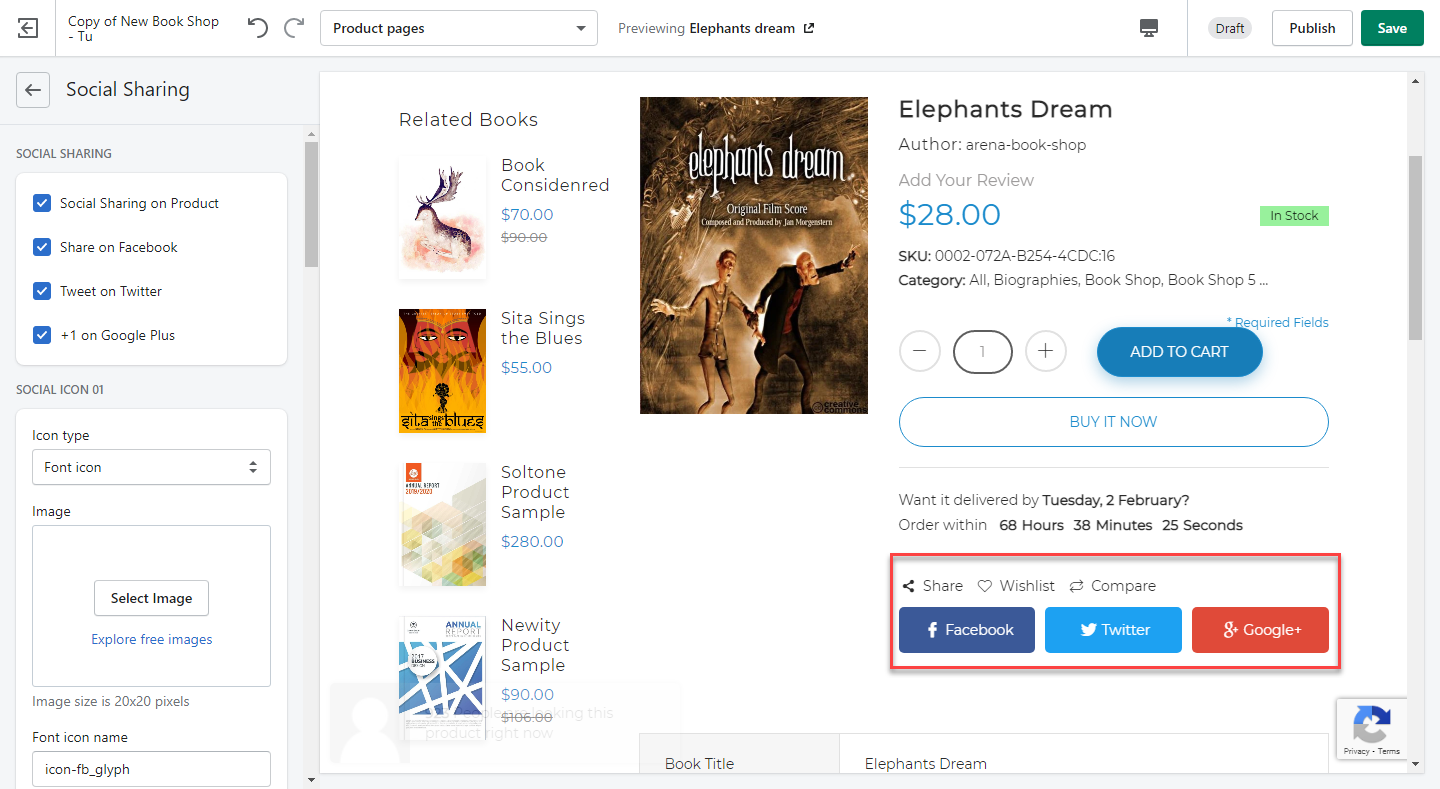The height and width of the screenshot is (789, 1440).
Task: Decrease quantity with minus button
Action: pos(920,351)
